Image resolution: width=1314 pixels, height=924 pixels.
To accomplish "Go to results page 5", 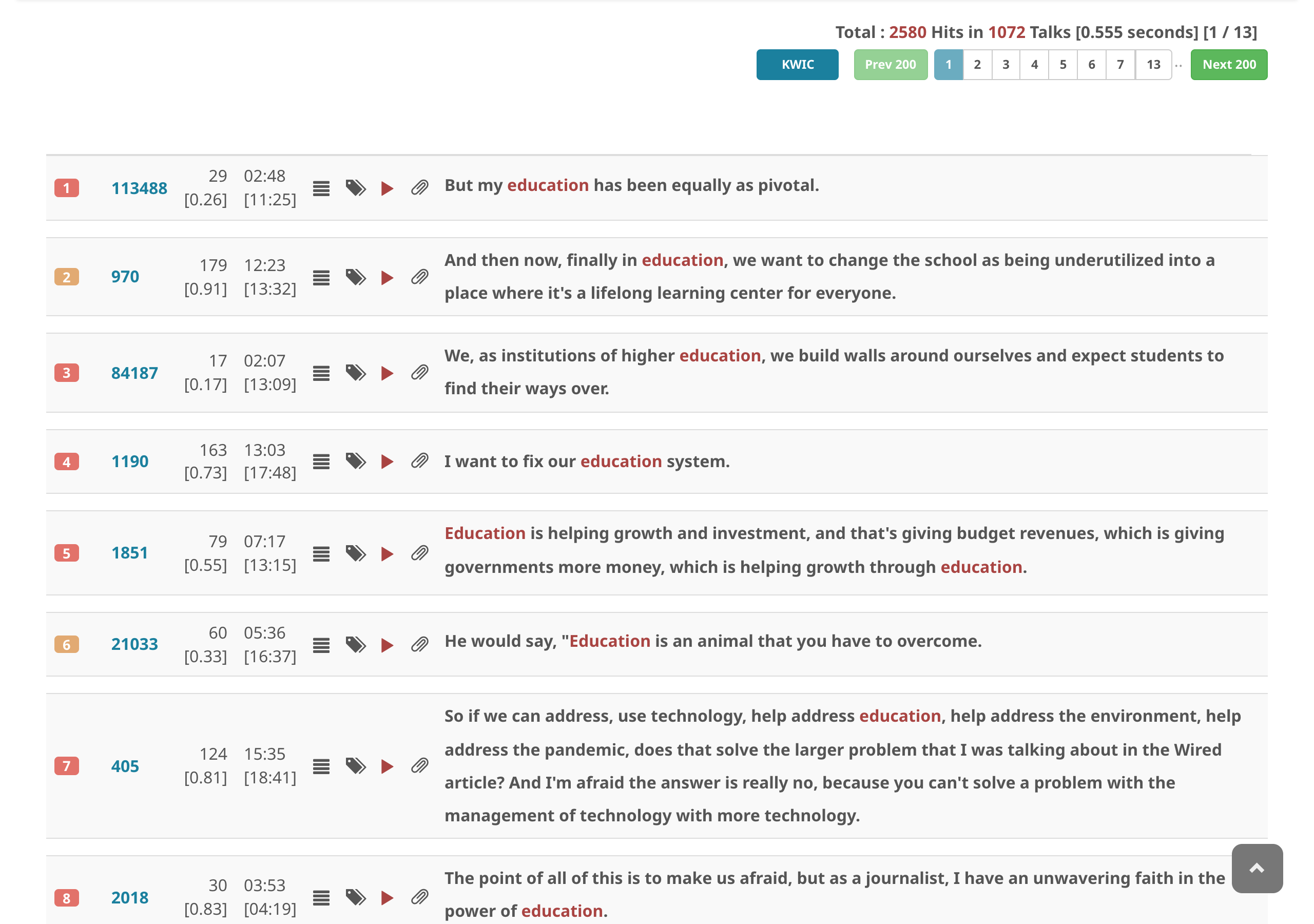I will coord(1063,65).
